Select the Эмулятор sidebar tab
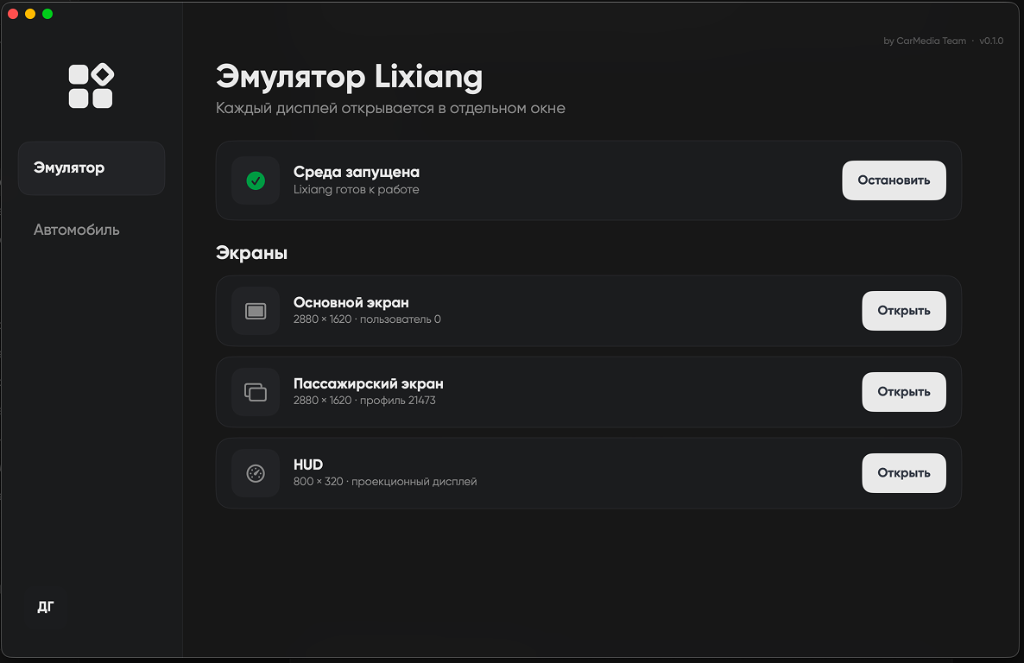This screenshot has width=1024, height=663. coord(91,168)
